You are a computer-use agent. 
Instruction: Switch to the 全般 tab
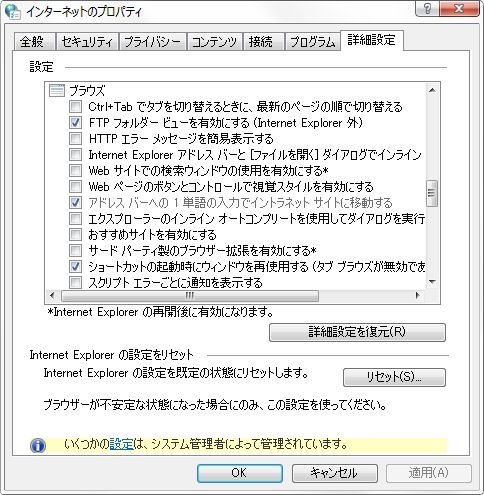34,42
